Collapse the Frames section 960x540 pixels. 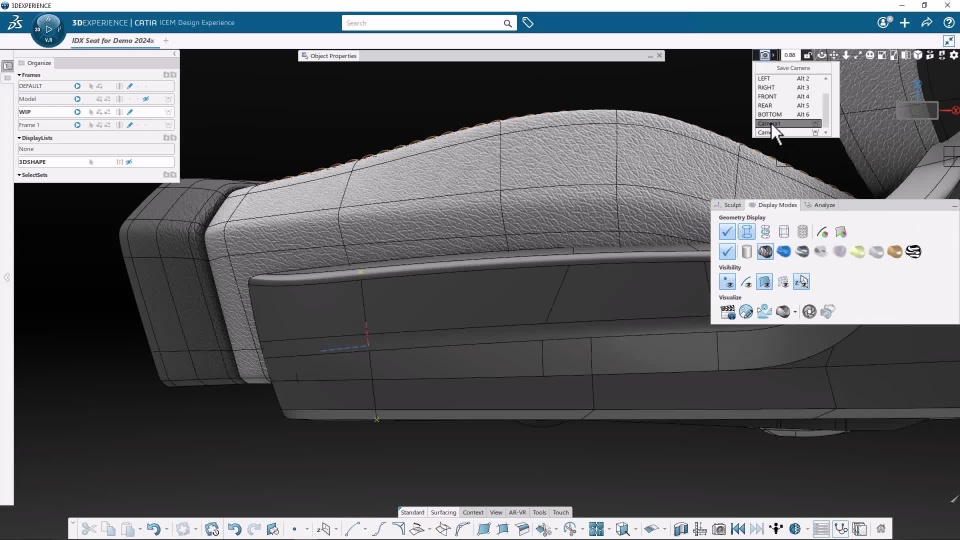point(19,75)
